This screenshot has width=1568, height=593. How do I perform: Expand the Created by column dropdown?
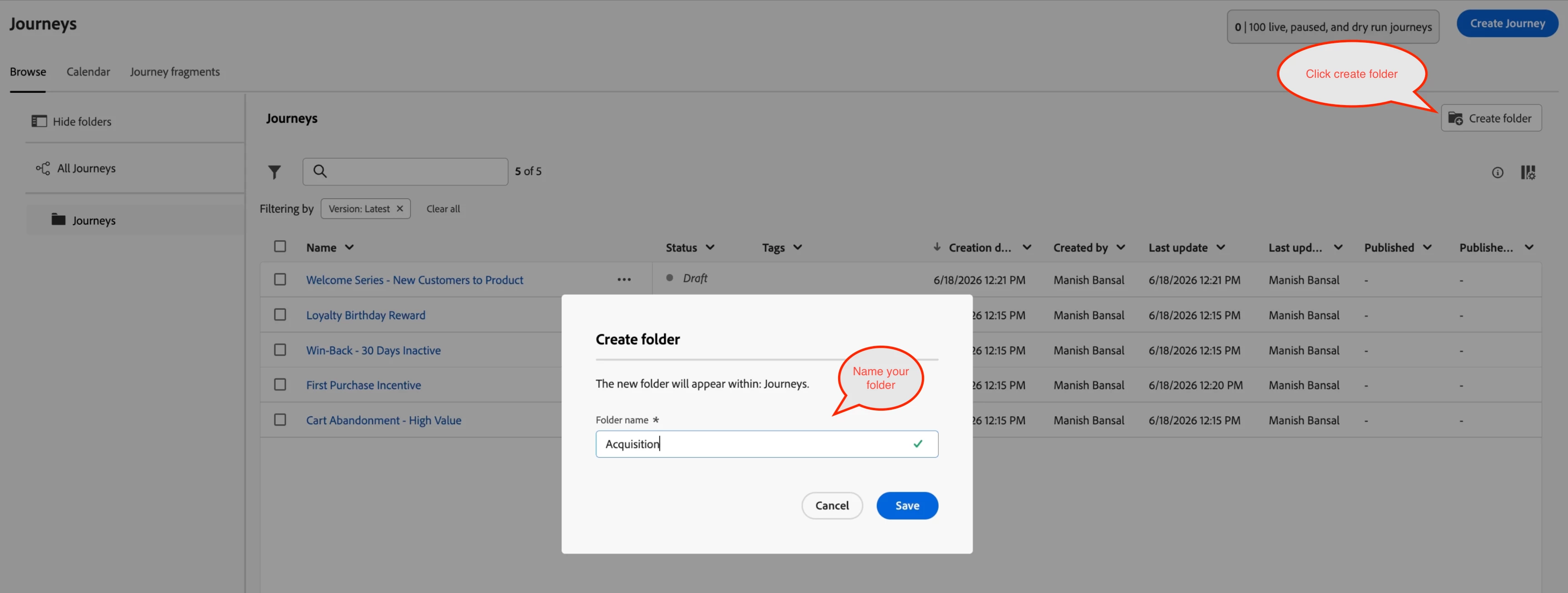pos(1121,247)
